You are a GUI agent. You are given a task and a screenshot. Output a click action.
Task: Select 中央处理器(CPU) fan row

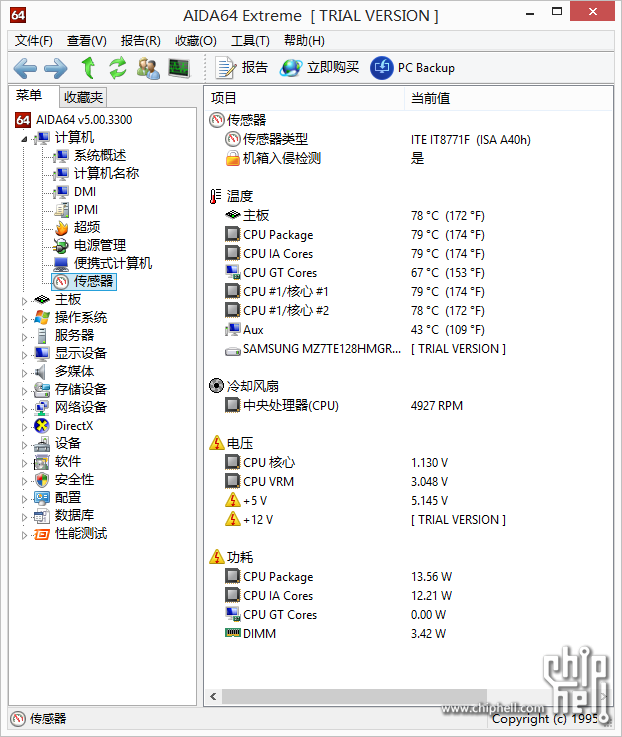[409, 406]
